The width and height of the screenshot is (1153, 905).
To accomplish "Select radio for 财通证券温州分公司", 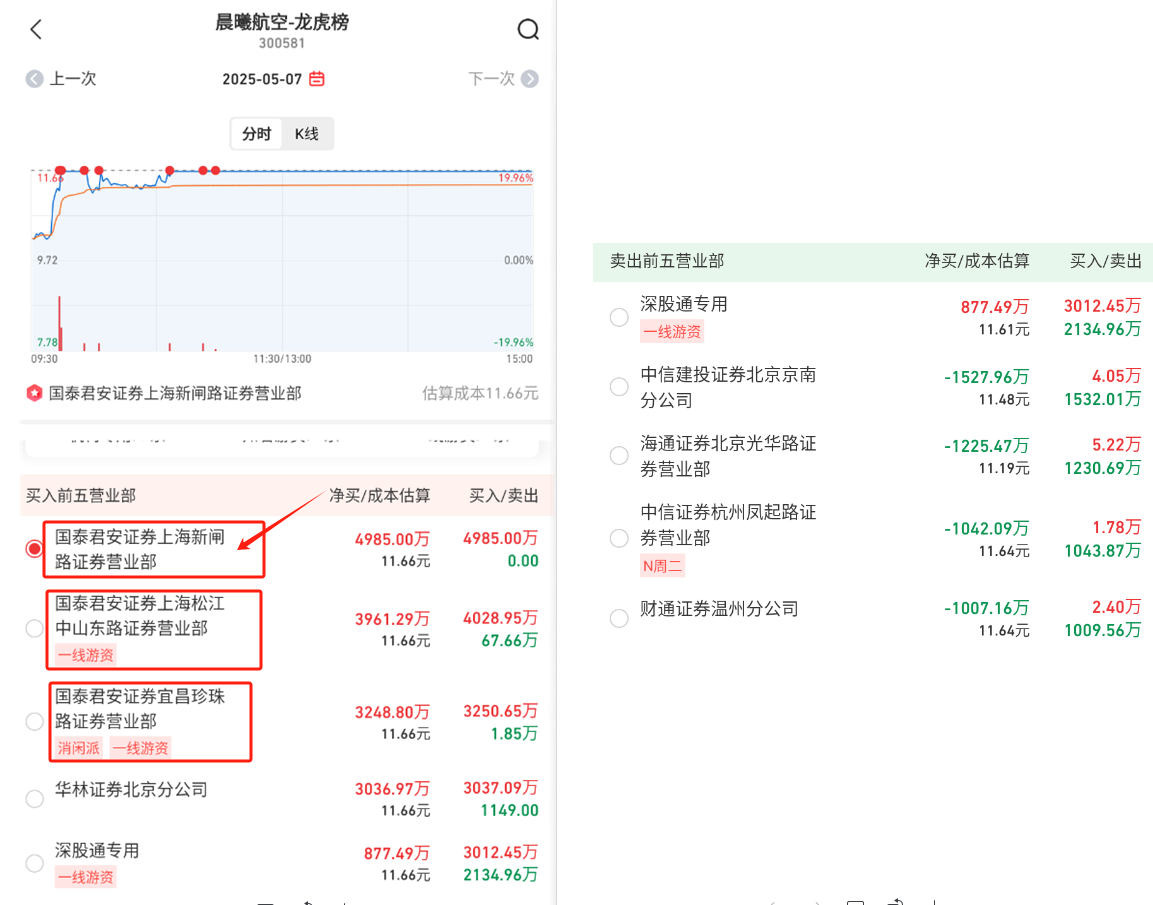I will click(x=619, y=618).
